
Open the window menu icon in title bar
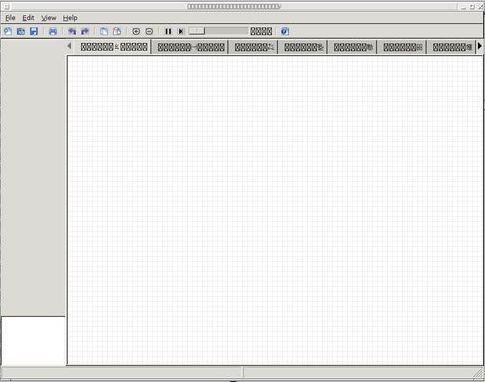click(x=6, y=6)
